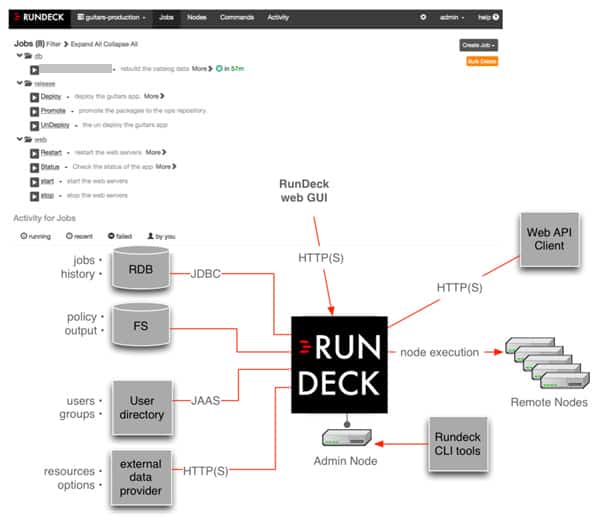Run the Deploy job with its play icon
Image resolution: width=602 pixels, height=528 pixels.
(x=35, y=96)
